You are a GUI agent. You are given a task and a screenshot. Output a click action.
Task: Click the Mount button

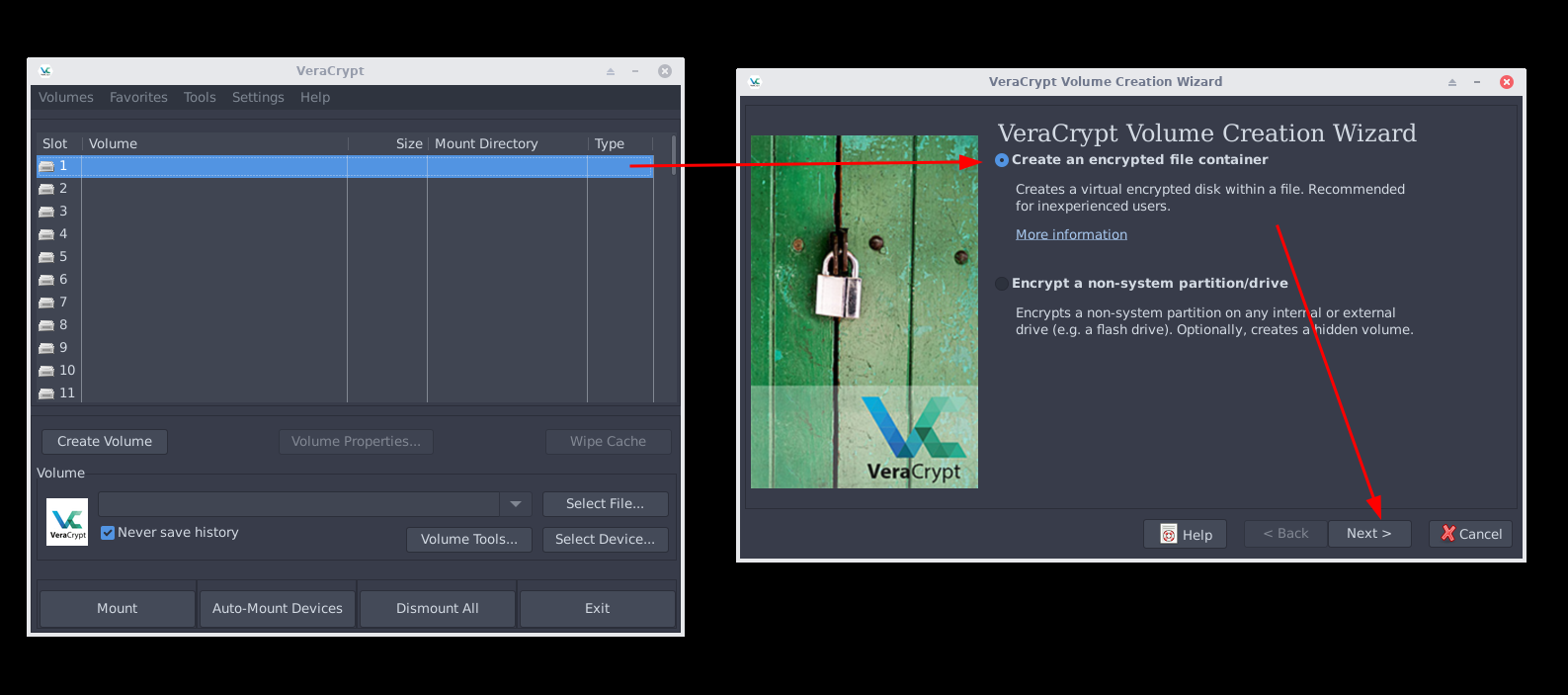click(117, 609)
